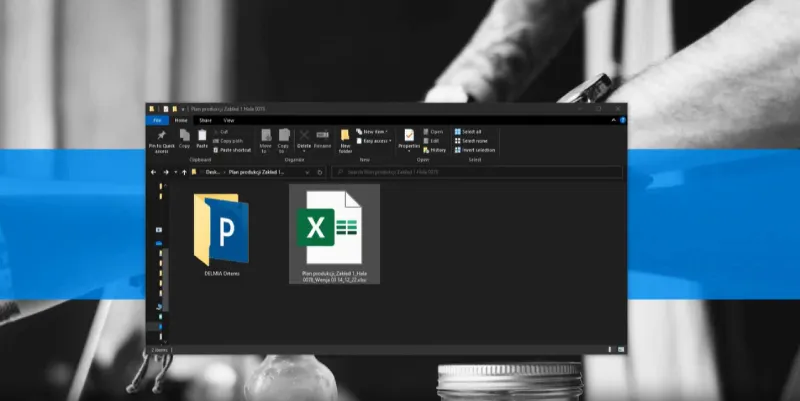Select the DELMIA Ortems folder

[x=221, y=234]
